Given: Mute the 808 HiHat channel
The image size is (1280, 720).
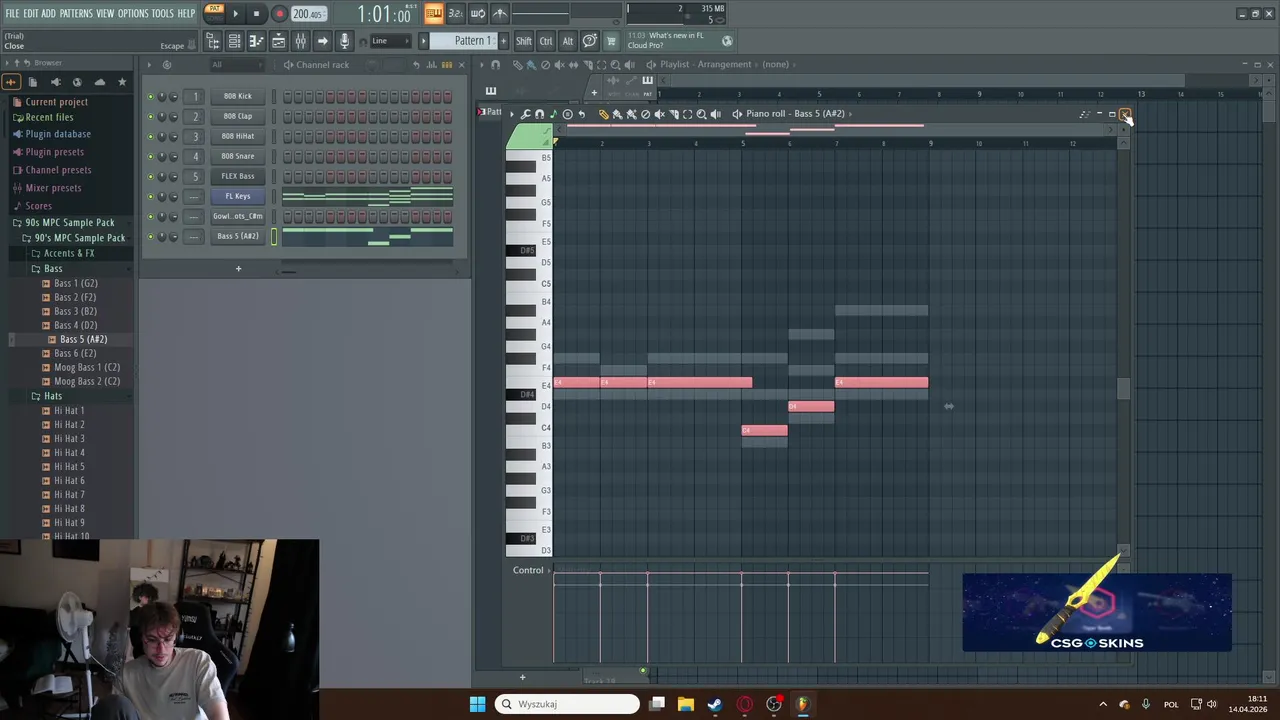Looking at the screenshot, I should coord(151,136).
